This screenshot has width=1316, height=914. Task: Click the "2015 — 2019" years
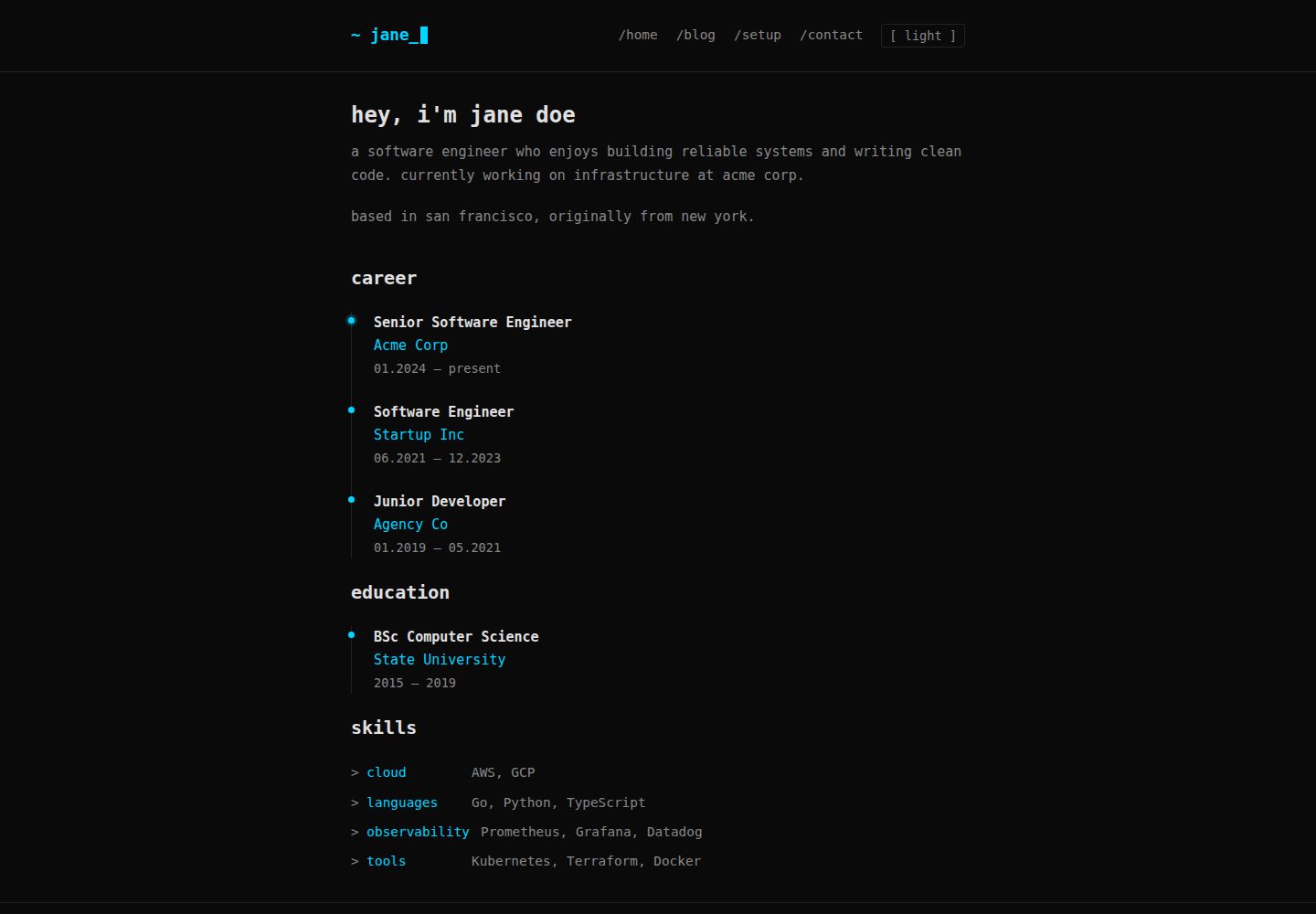pyautogui.click(x=415, y=684)
